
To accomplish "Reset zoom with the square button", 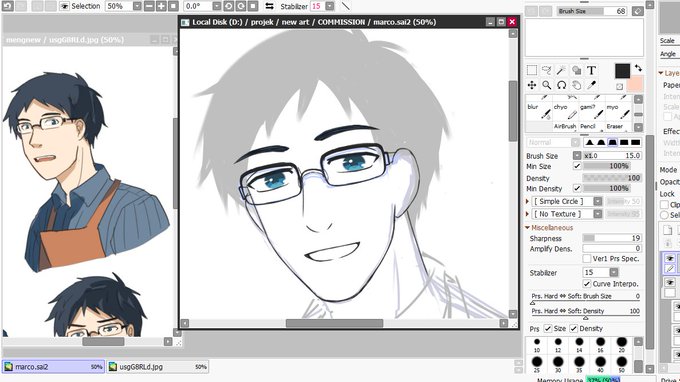I will (173, 6).
